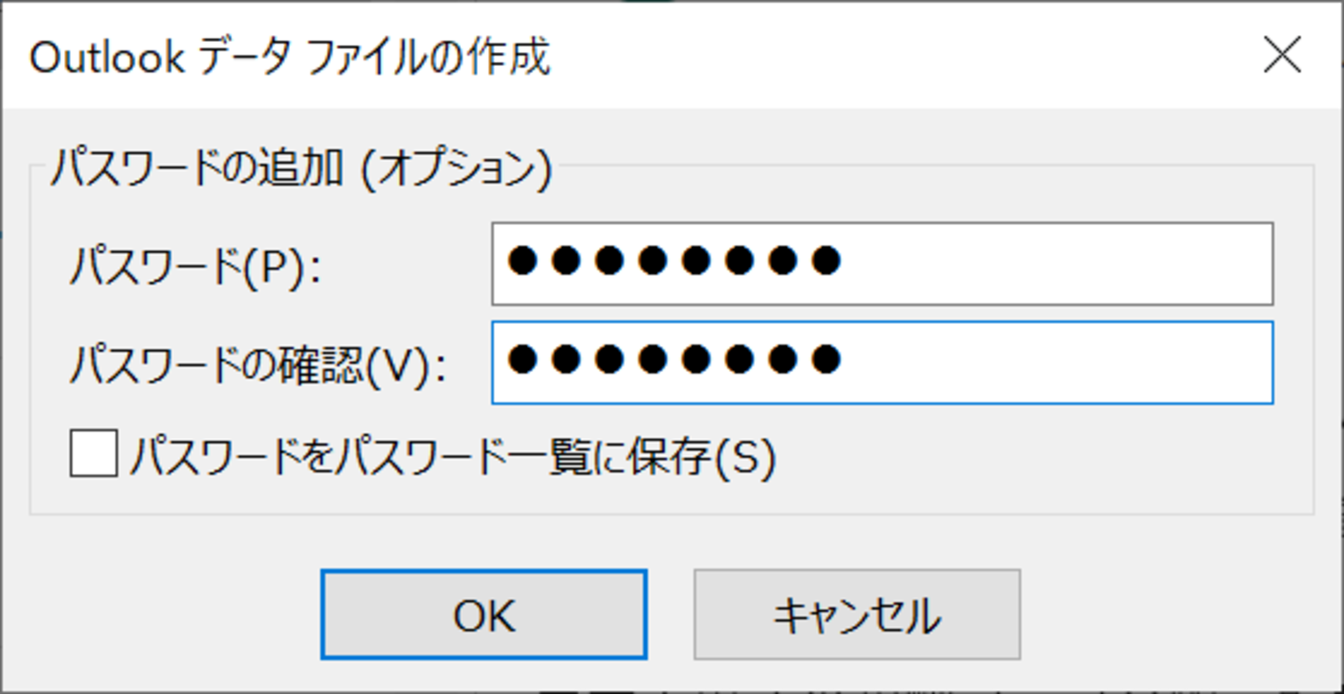Place cursor after last dot in パスワードの確認 field
This screenshot has width=1344, height=694.
(x=845, y=360)
